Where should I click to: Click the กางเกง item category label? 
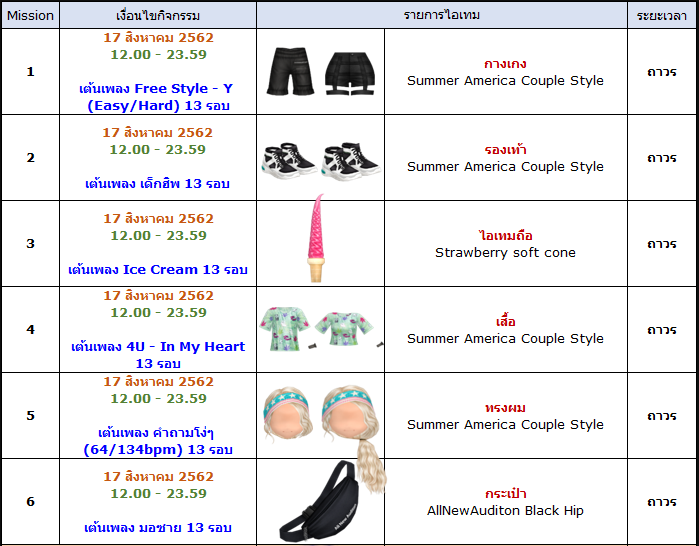pos(505,64)
